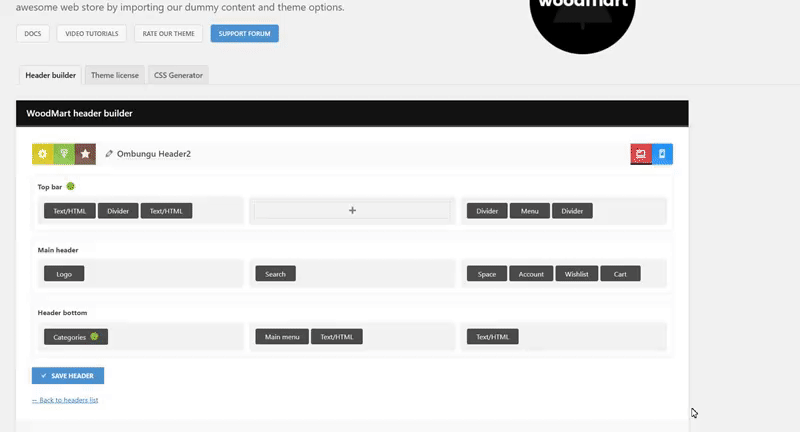Click the green header appearance icon
Screen dimensions: 800x432
(64, 154)
